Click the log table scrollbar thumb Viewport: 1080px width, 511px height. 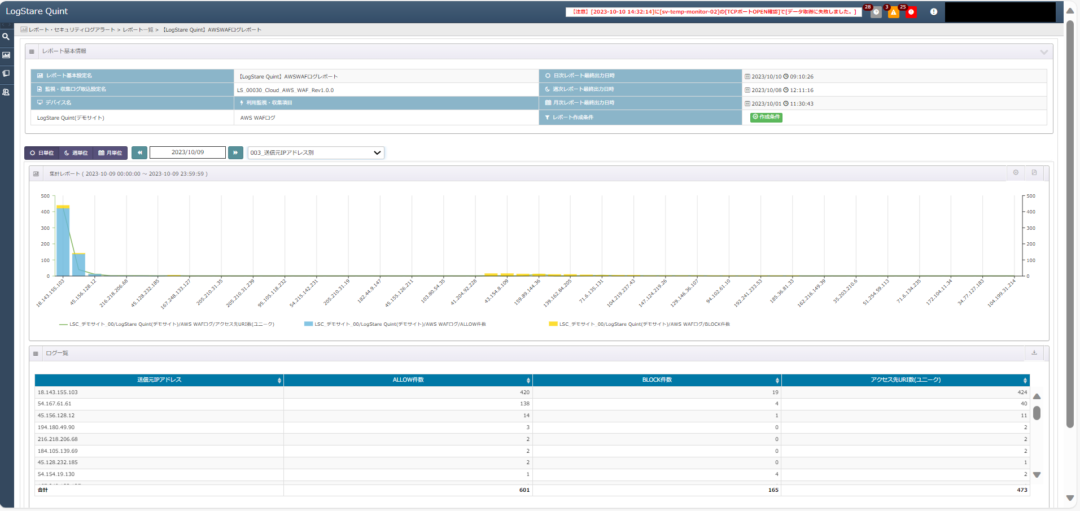tap(1037, 413)
